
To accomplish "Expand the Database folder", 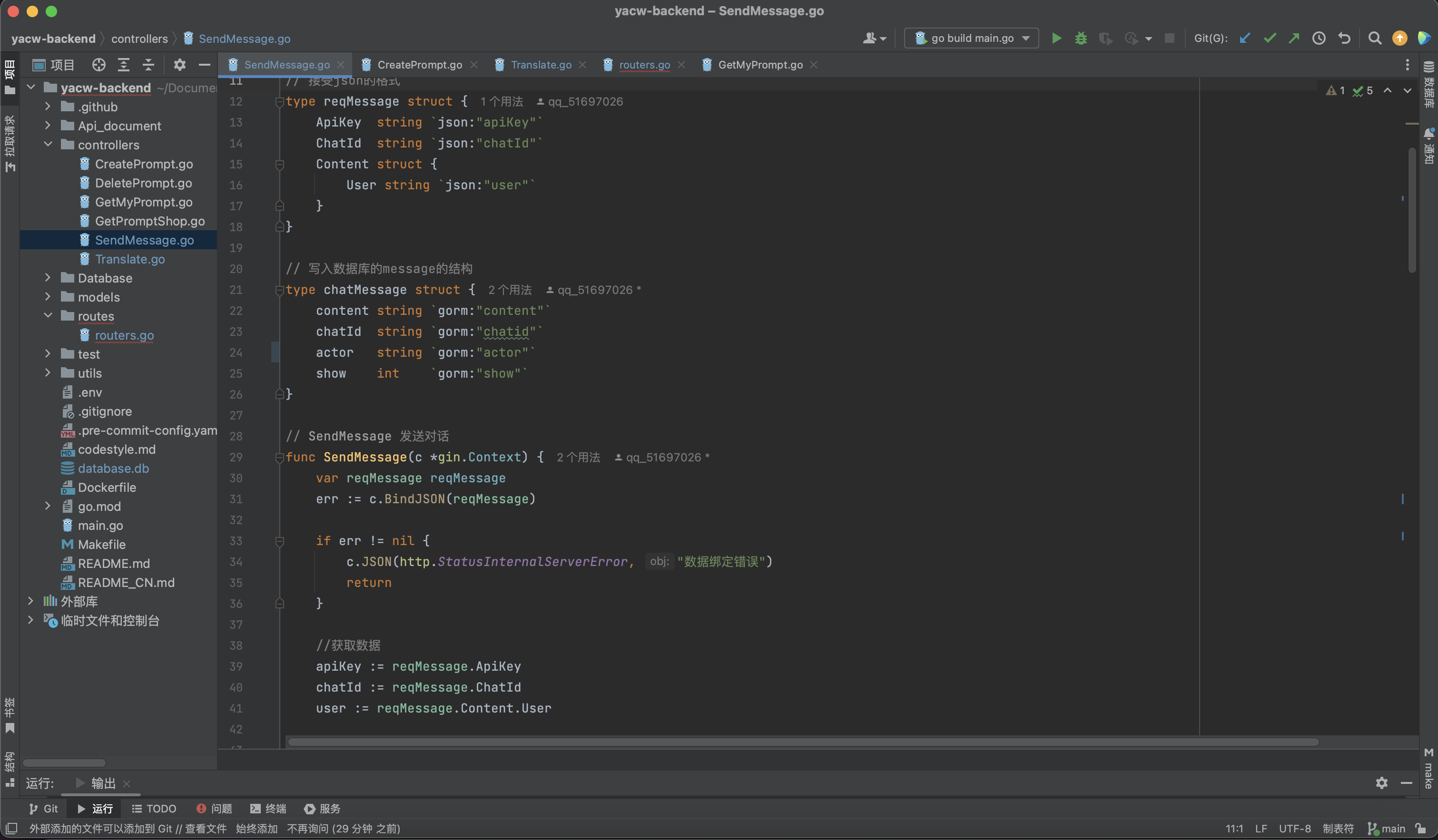I will (x=48, y=278).
